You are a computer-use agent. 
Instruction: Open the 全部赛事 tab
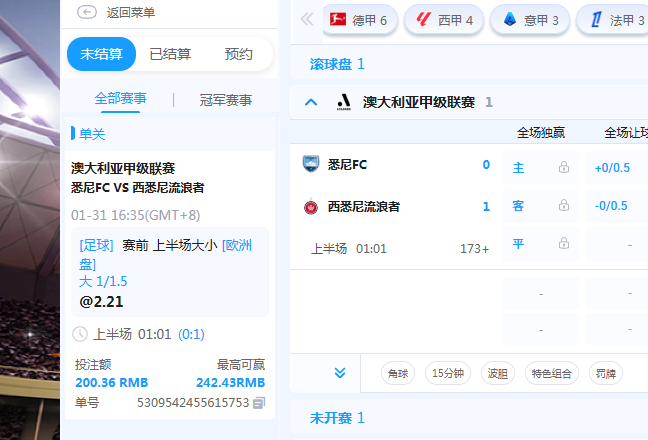point(120,99)
